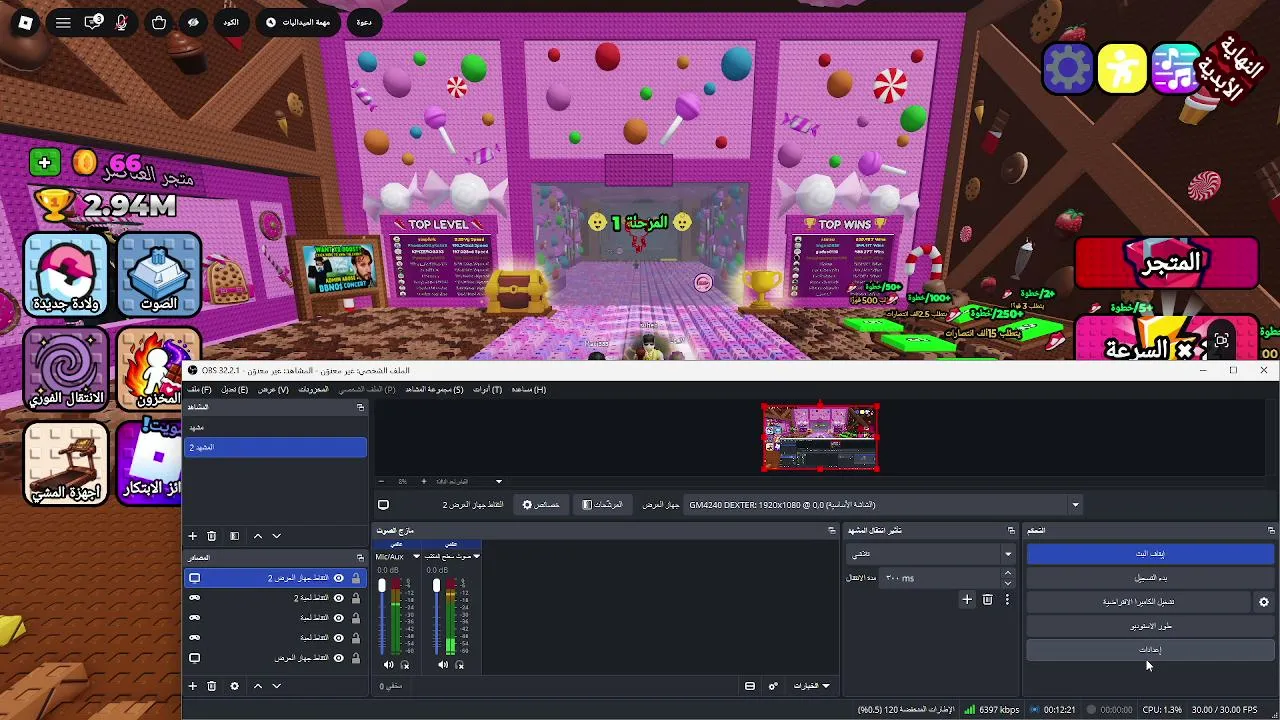Open Roblox chat bubble icon
1280x720 pixels.
tap(93, 22)
